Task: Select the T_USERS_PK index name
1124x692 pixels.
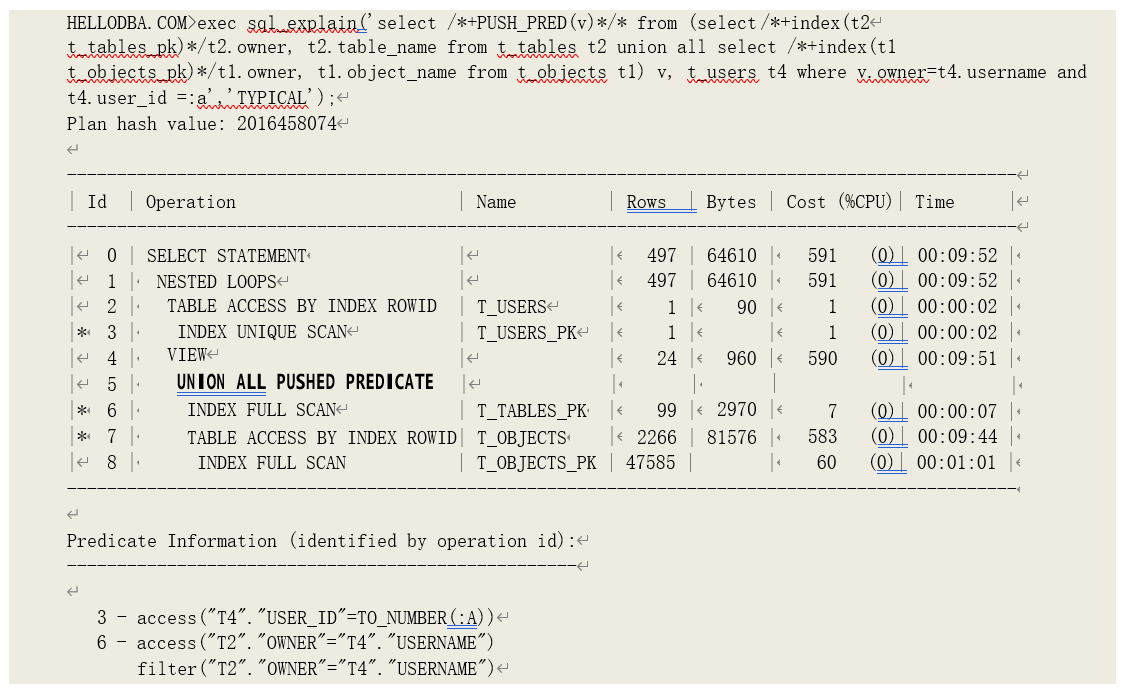Action: click(x=526, y=333)
